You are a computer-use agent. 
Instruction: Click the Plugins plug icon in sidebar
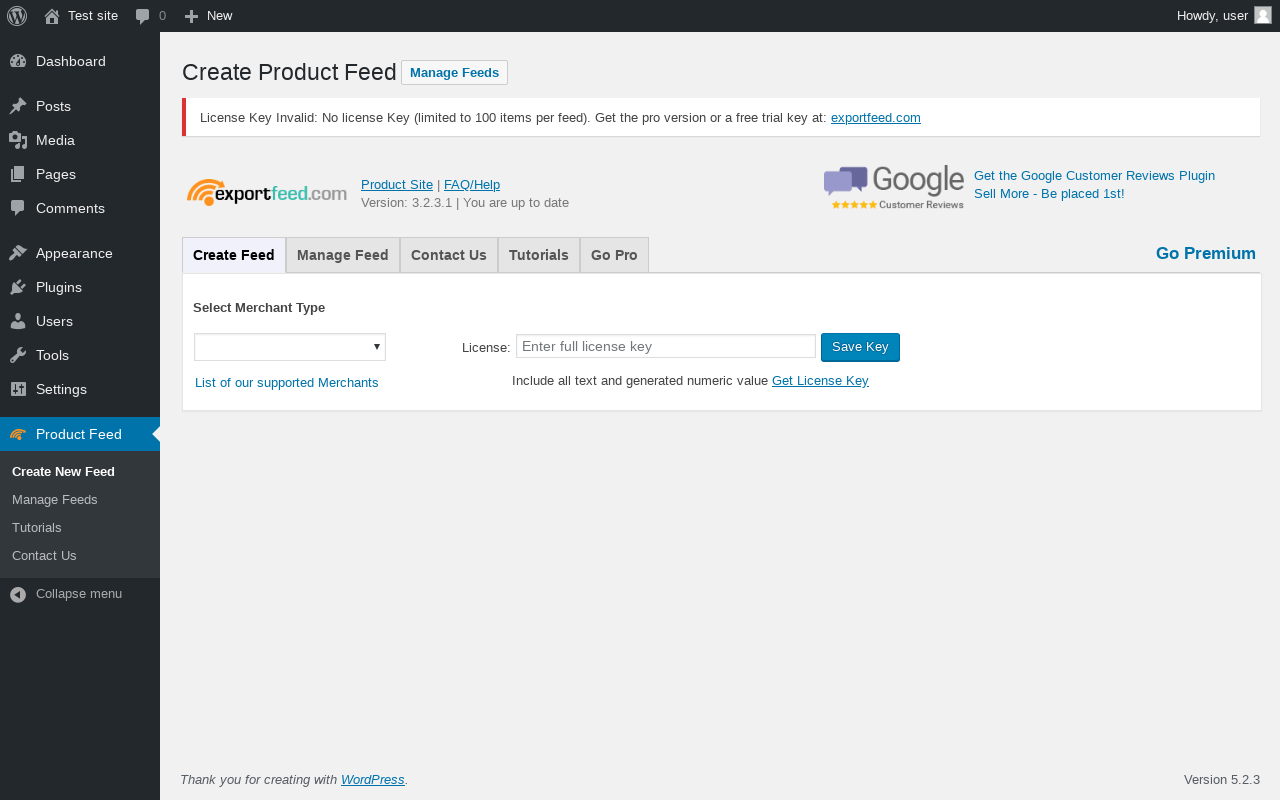point(18,287)
